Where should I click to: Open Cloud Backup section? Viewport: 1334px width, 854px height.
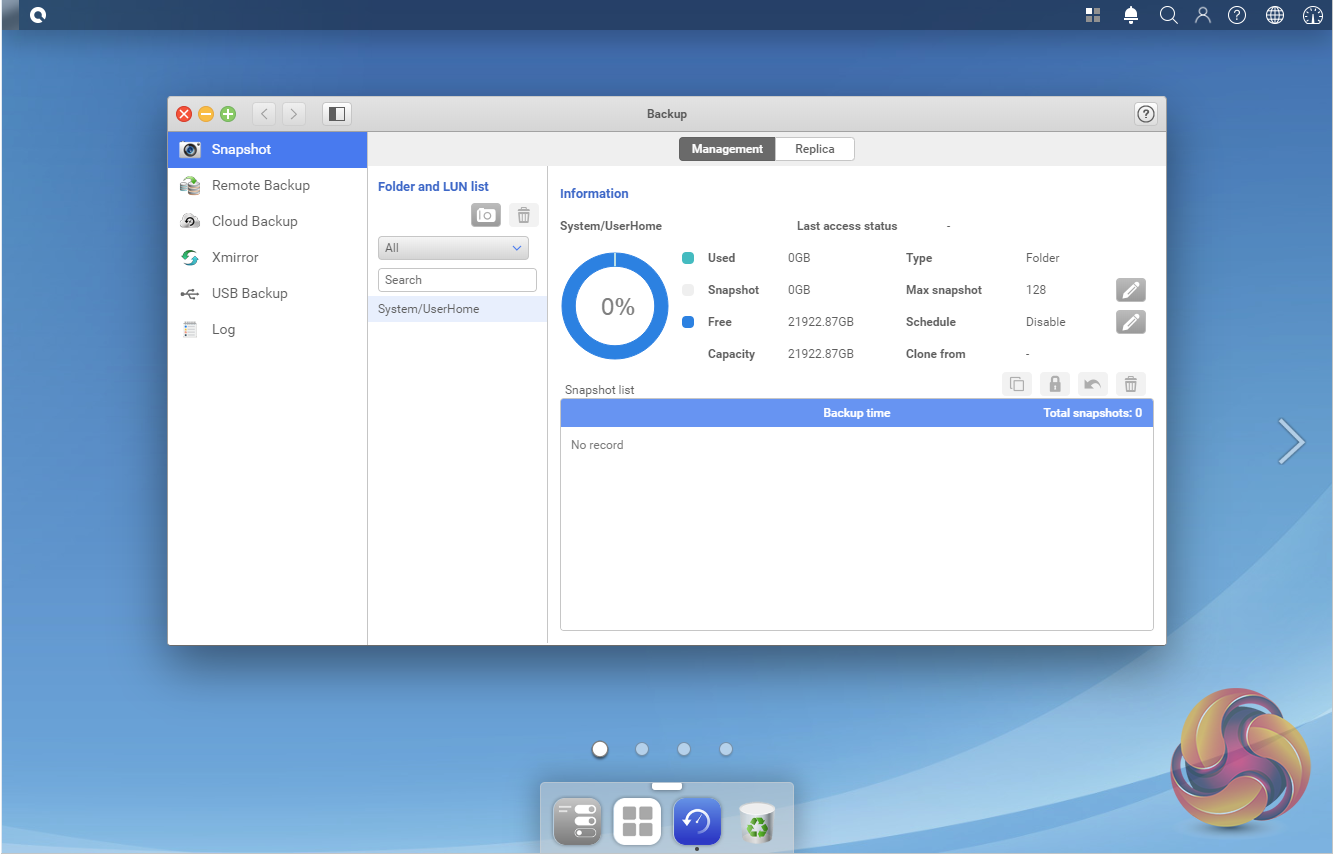(254, 221)
